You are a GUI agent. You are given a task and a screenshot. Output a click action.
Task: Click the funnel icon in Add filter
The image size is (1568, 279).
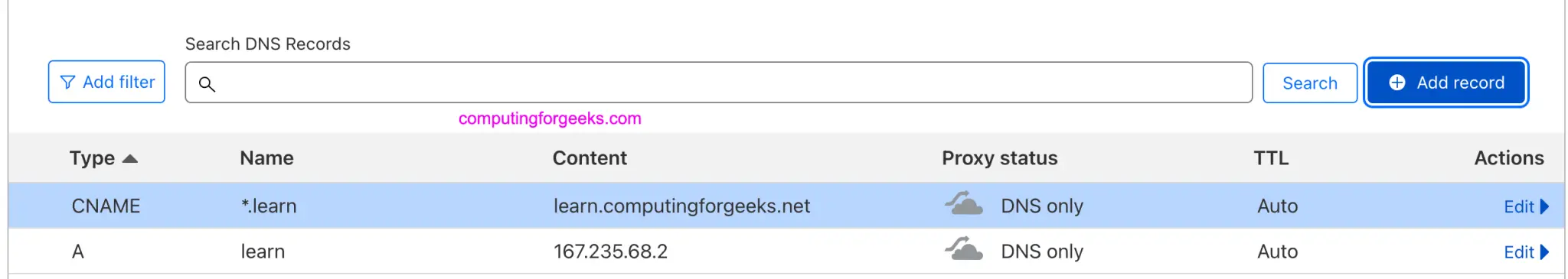[x=67, y=82]
